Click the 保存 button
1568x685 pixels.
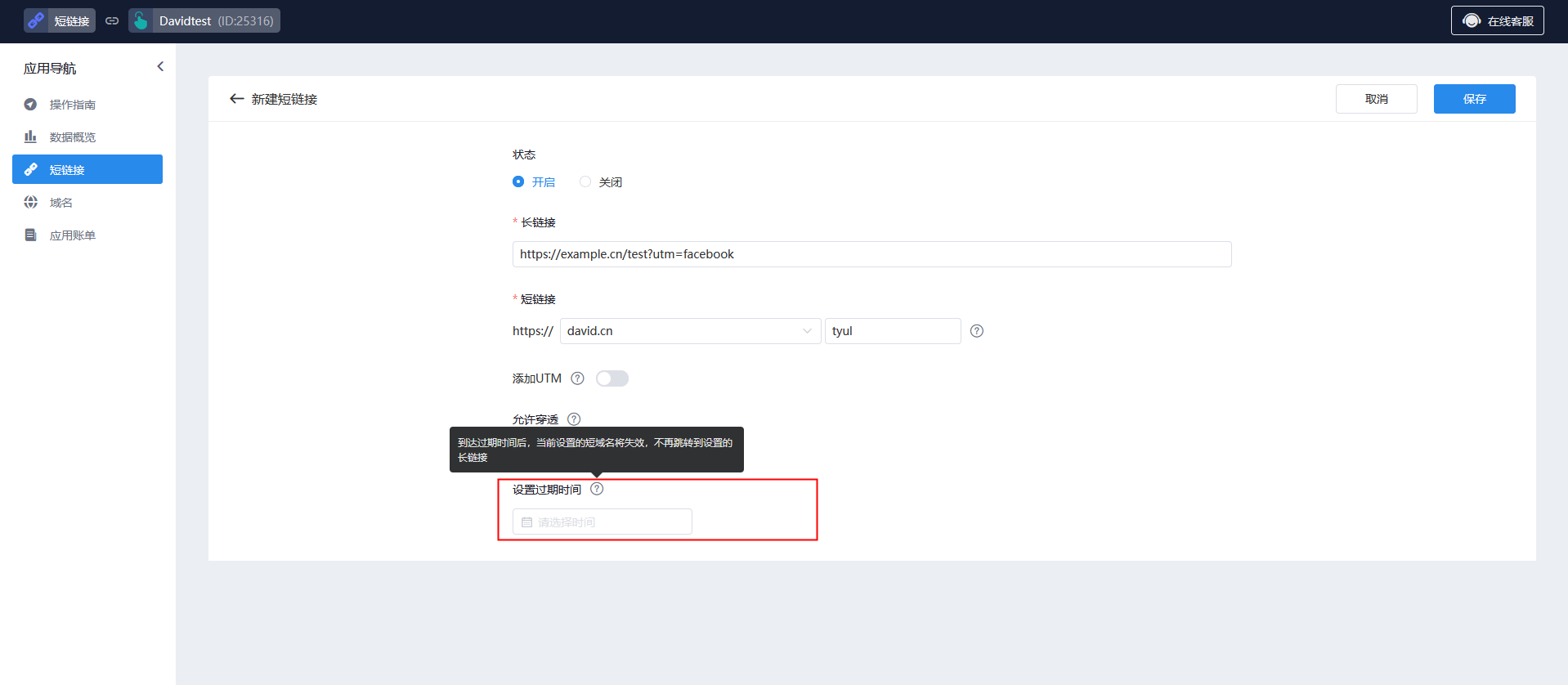click(1475, 99)
